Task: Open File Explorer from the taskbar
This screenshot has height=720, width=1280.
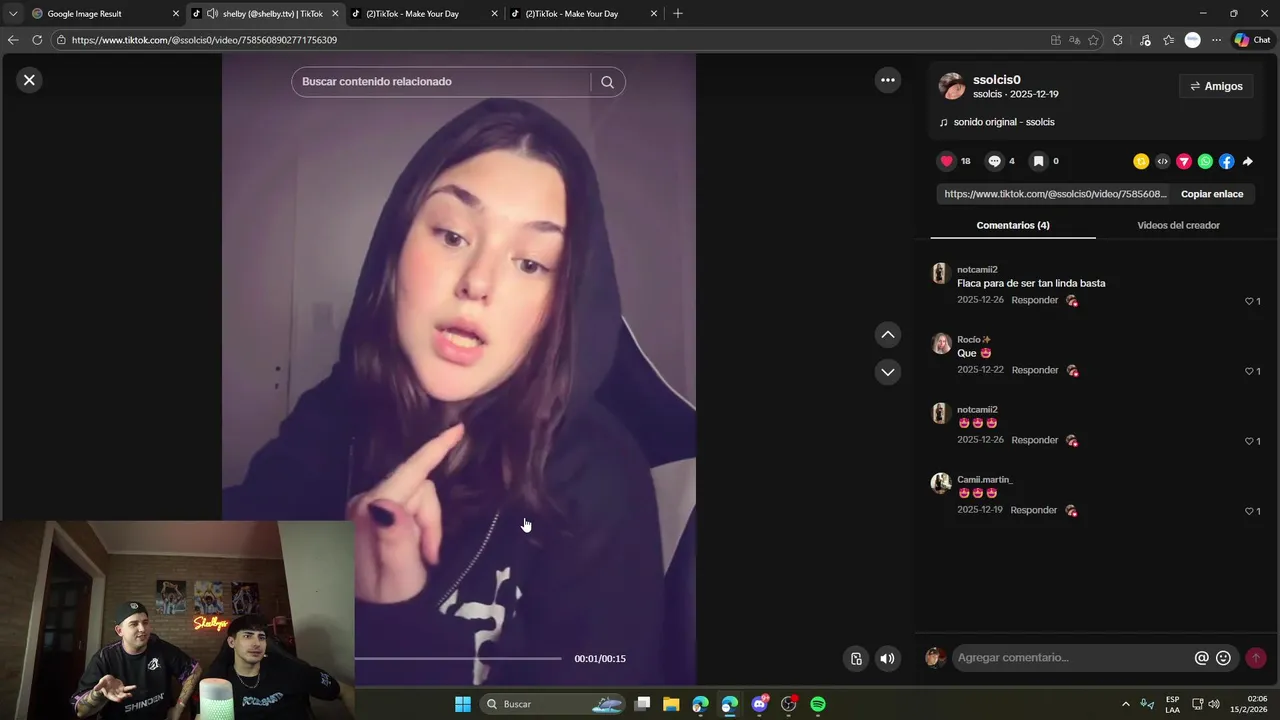Action: coord(671,704)
